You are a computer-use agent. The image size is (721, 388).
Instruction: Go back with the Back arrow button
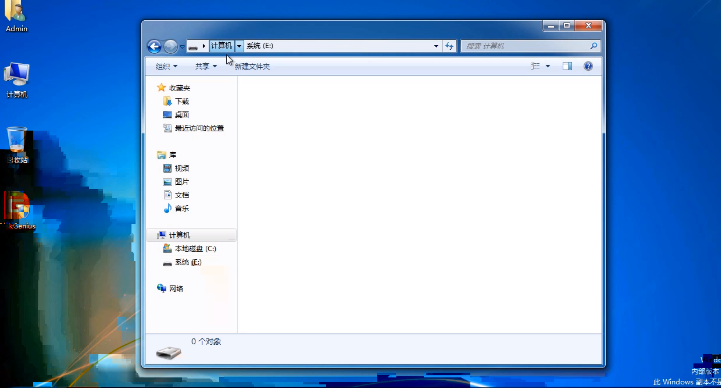pyautogui.click(x=154, y=46)
